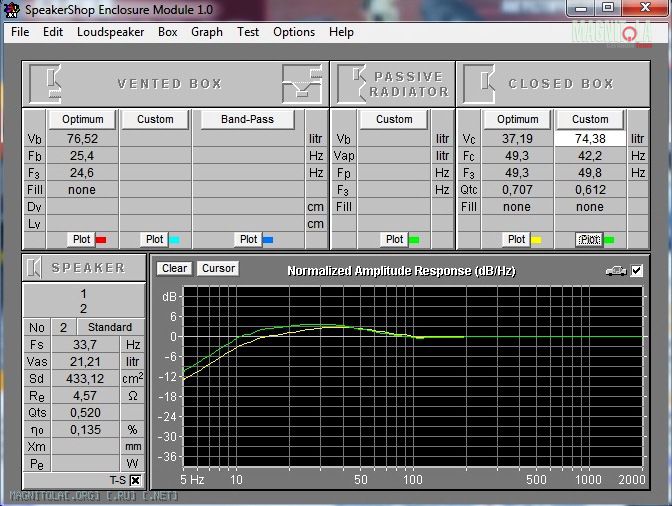Click the Band-Pass box diagram icon
This screenshot has height=506, width=672.
302,84
